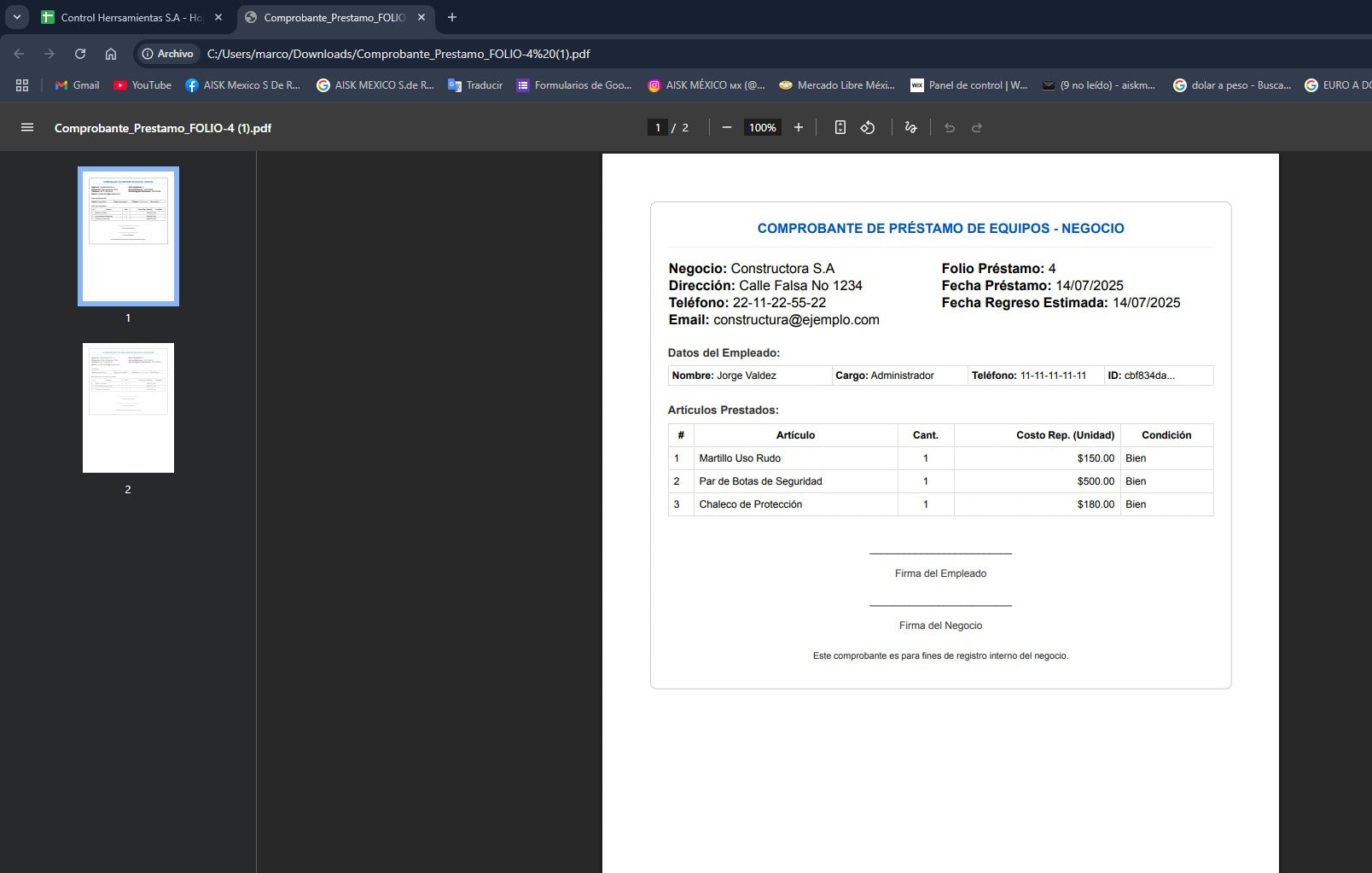Zoom out with the minus button

727,127
